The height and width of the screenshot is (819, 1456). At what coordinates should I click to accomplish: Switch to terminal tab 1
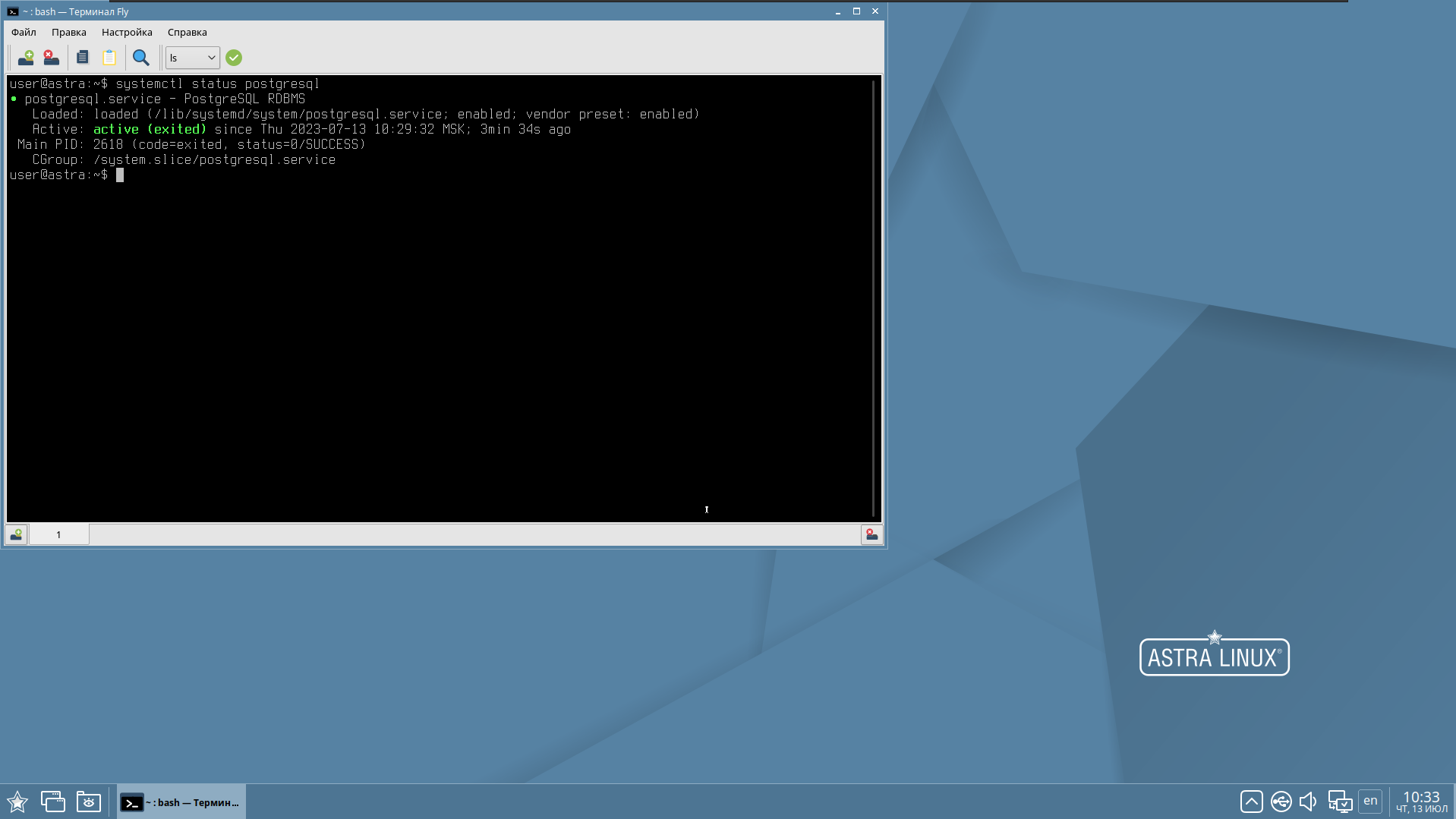point(58,534)
